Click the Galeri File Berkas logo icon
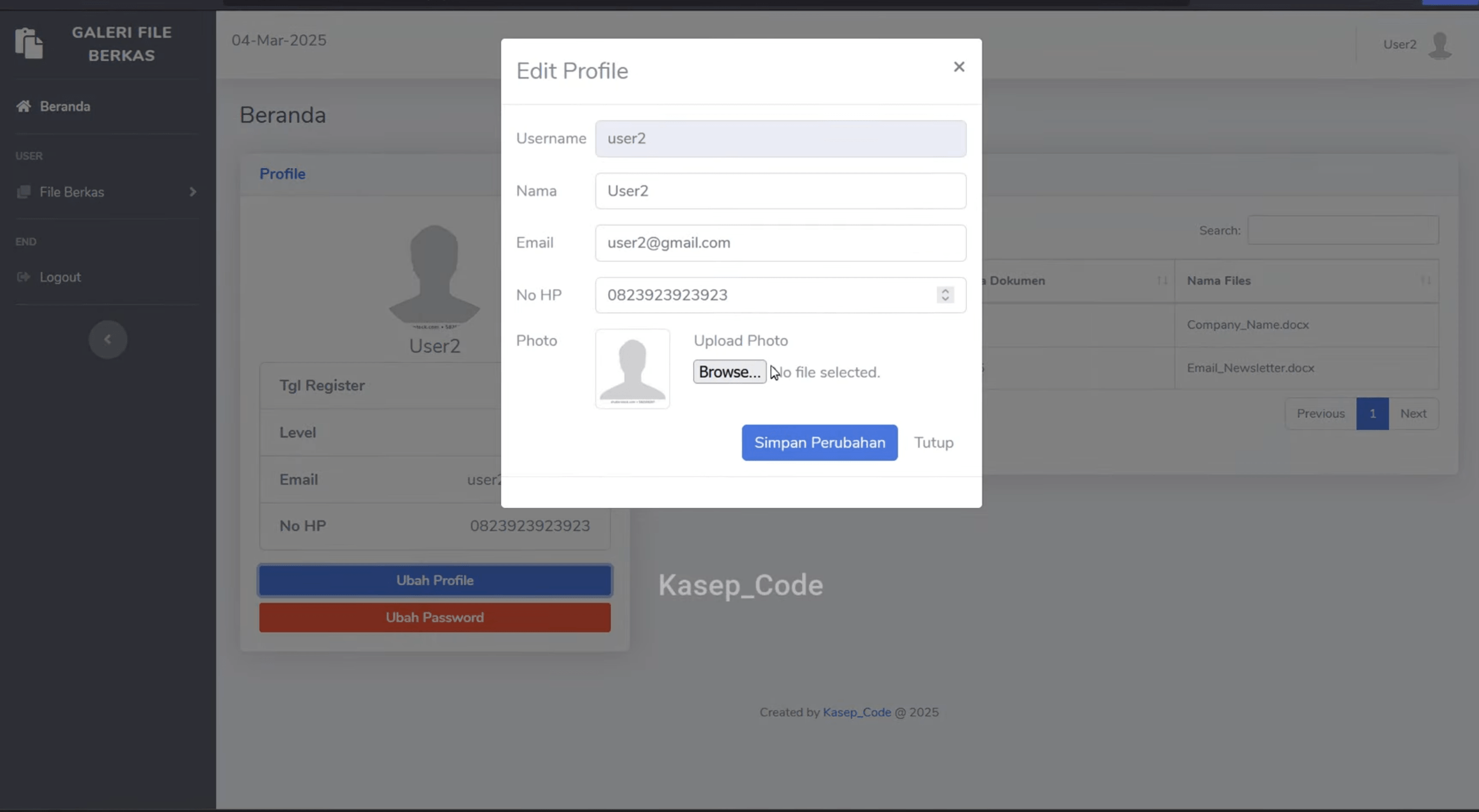Viewport: 1479px width, 812px height. [x=29, y=43]
